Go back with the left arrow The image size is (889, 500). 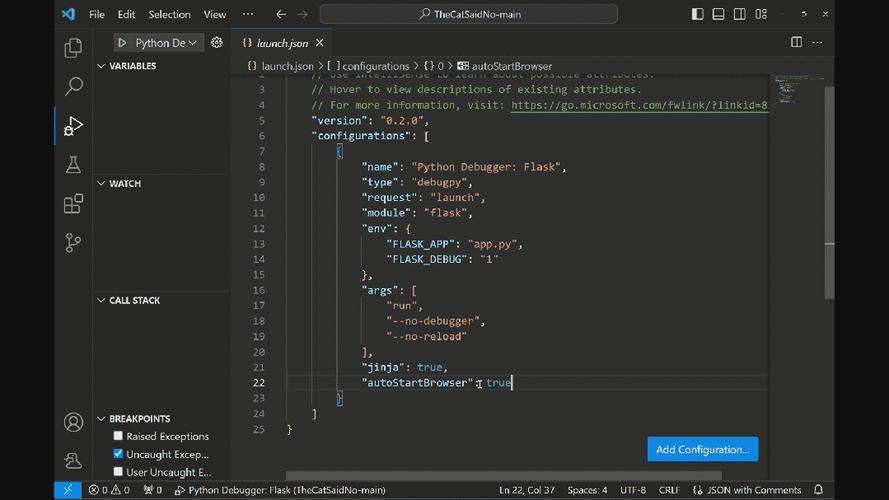tap(281, 14)
